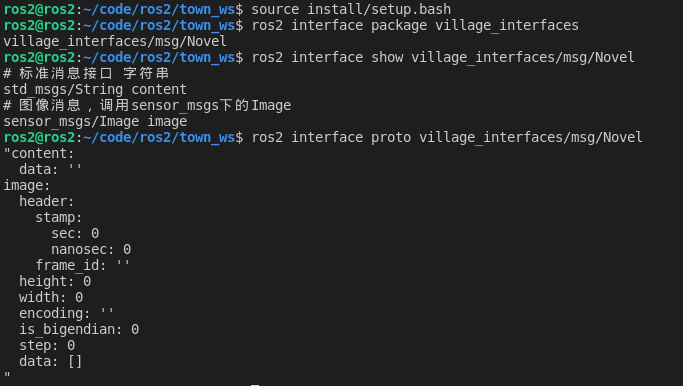Screen dimensions: 683x386
Task: Click the 'sec: 0' field
Action: [75, 234]
